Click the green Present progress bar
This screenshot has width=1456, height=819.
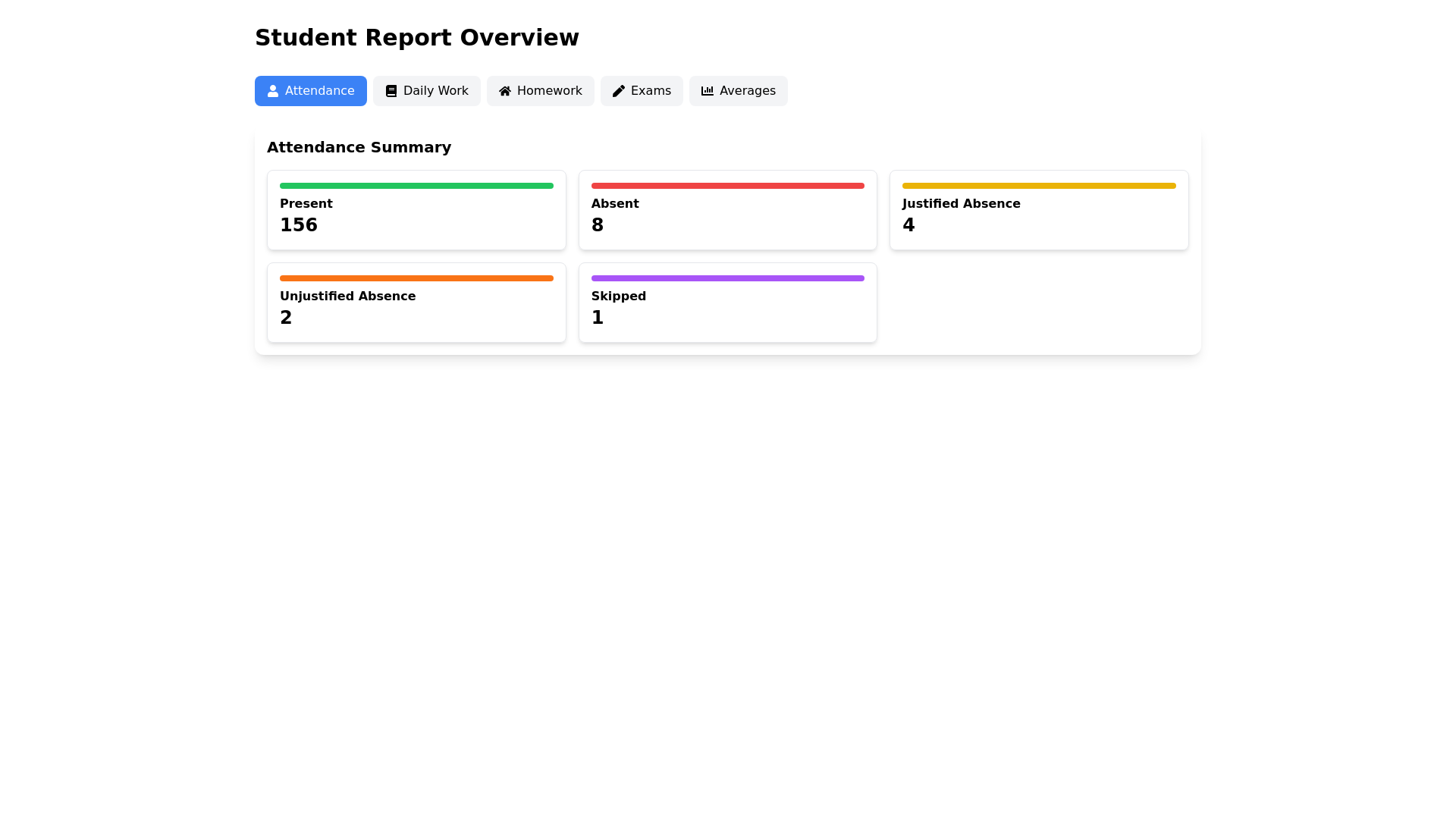[x=416, y=186]
